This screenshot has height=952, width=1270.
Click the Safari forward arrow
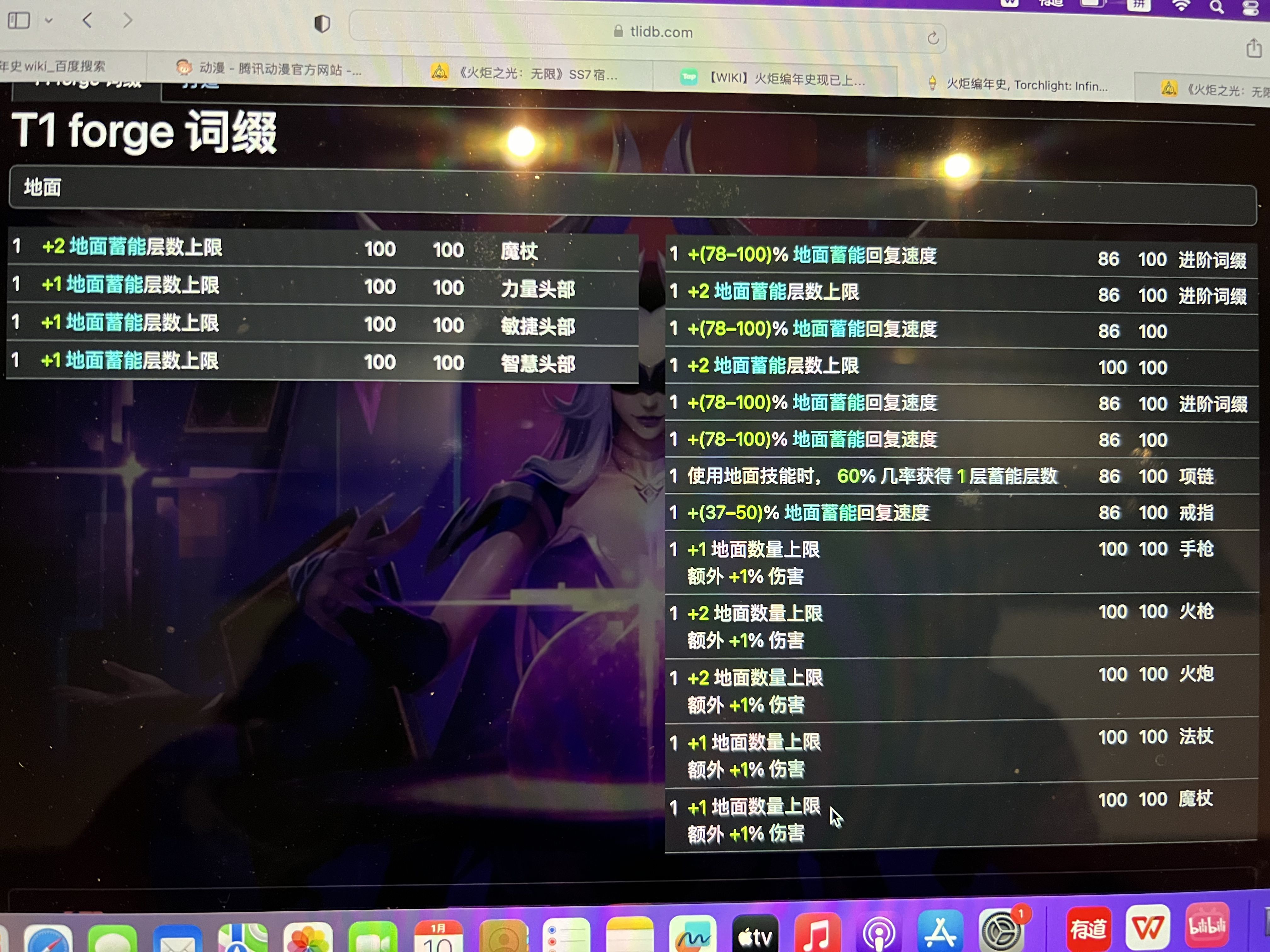[x=128, y=21]
